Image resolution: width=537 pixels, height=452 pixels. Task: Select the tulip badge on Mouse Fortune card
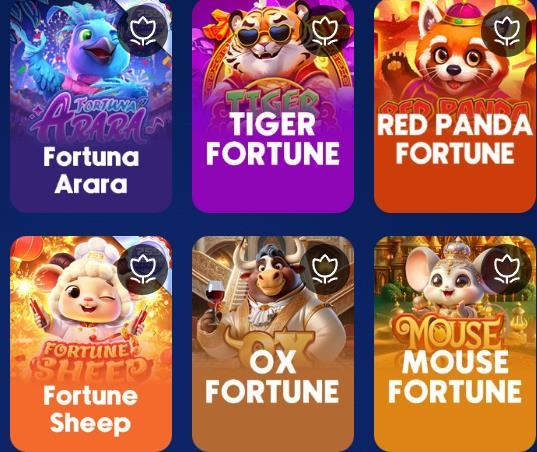(x=507, y=270)
